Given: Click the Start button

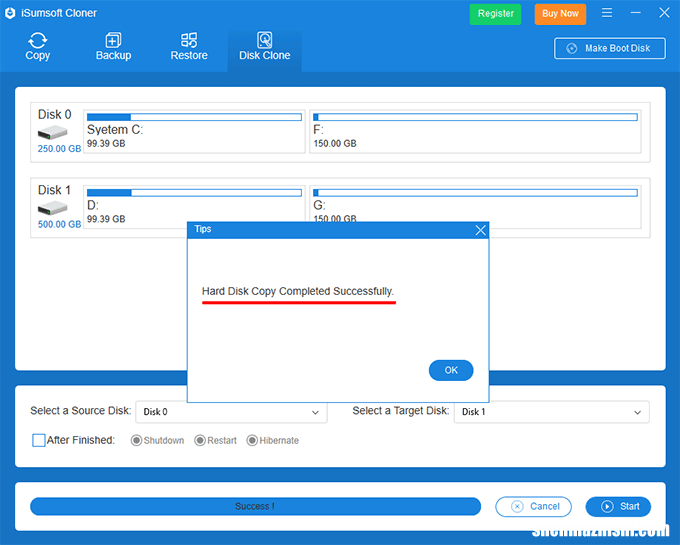Looking at the screenshot, I should 618,506.
